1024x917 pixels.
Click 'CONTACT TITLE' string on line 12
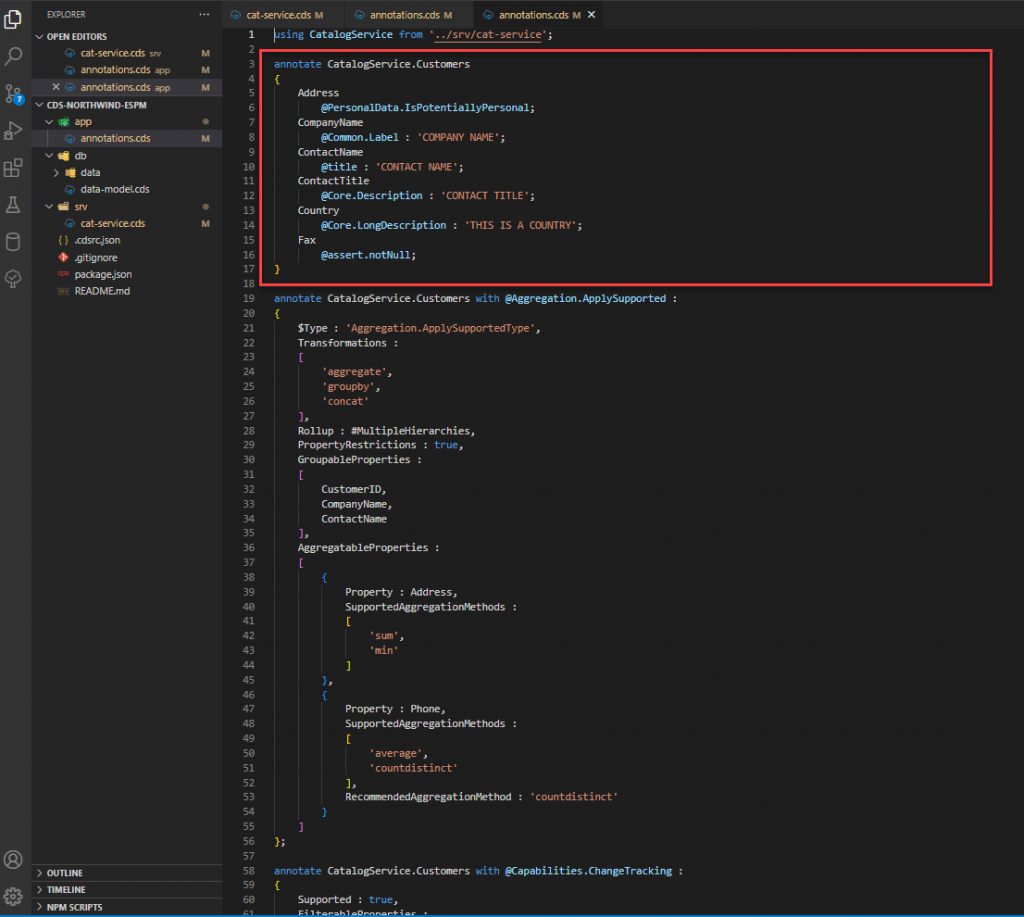tap(485, 196)
